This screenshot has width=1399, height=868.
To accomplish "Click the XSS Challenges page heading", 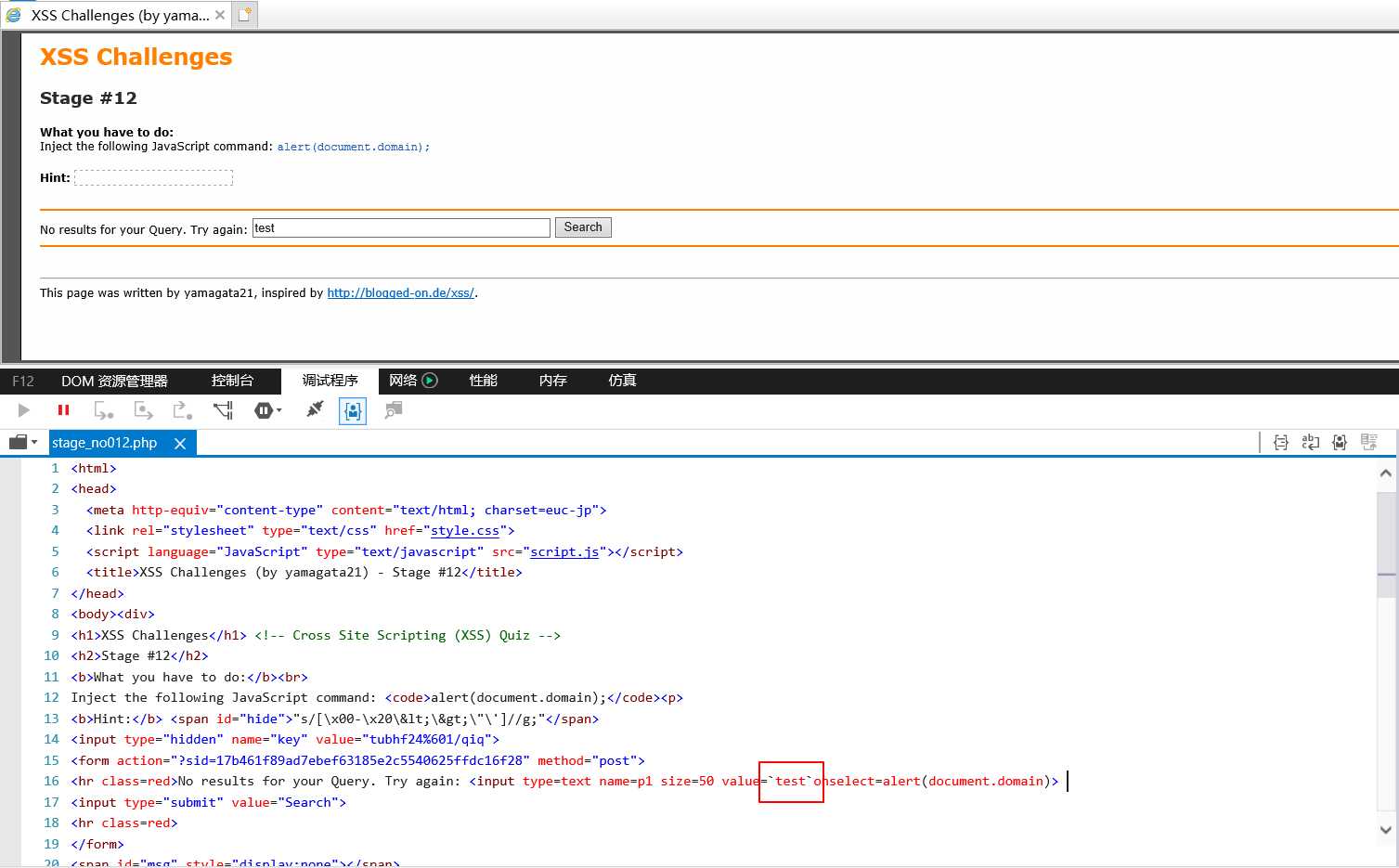I will [136, 57].
